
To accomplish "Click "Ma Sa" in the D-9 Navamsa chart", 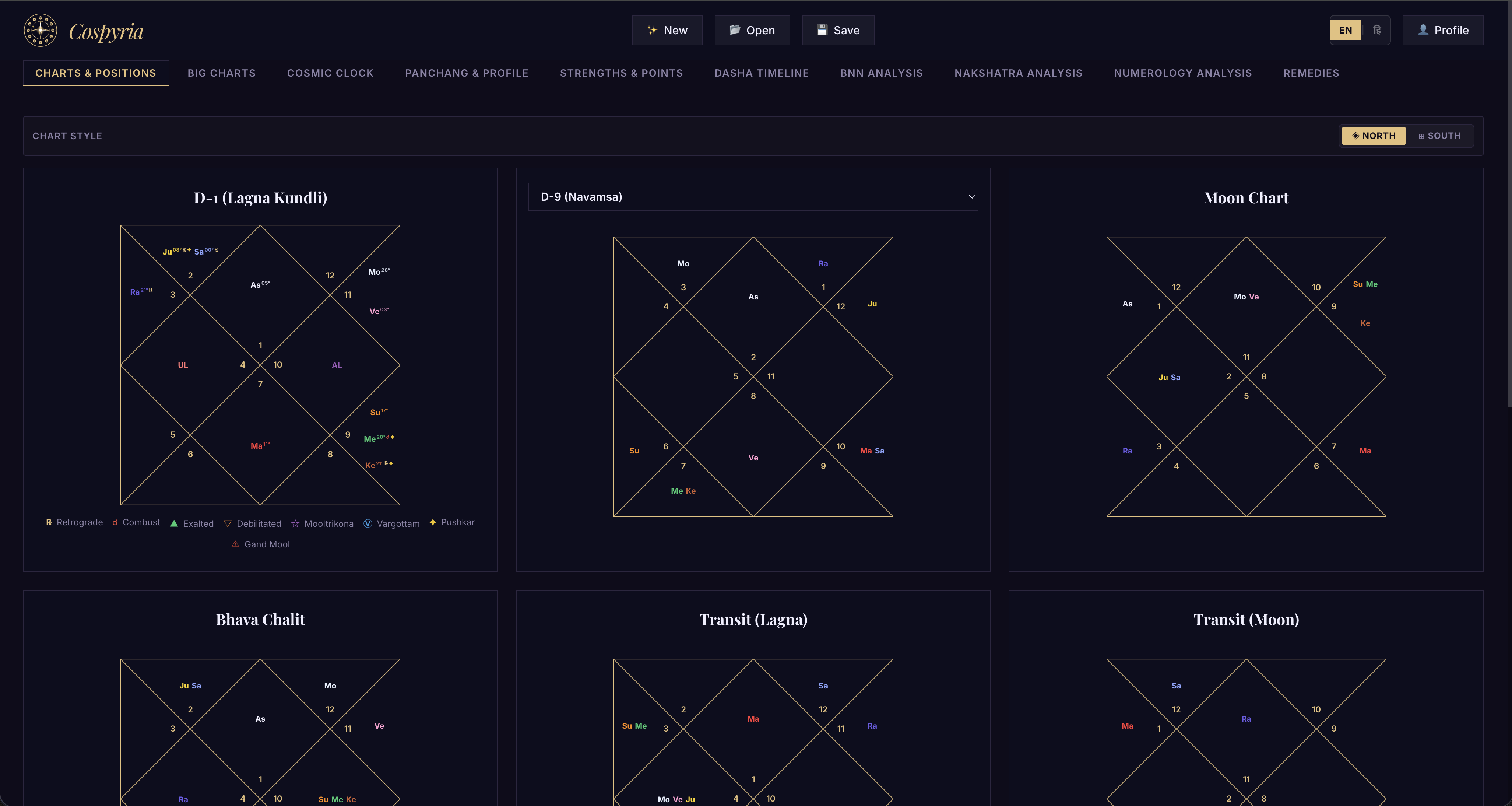I will pyautogui.click(x=872, y=451).
